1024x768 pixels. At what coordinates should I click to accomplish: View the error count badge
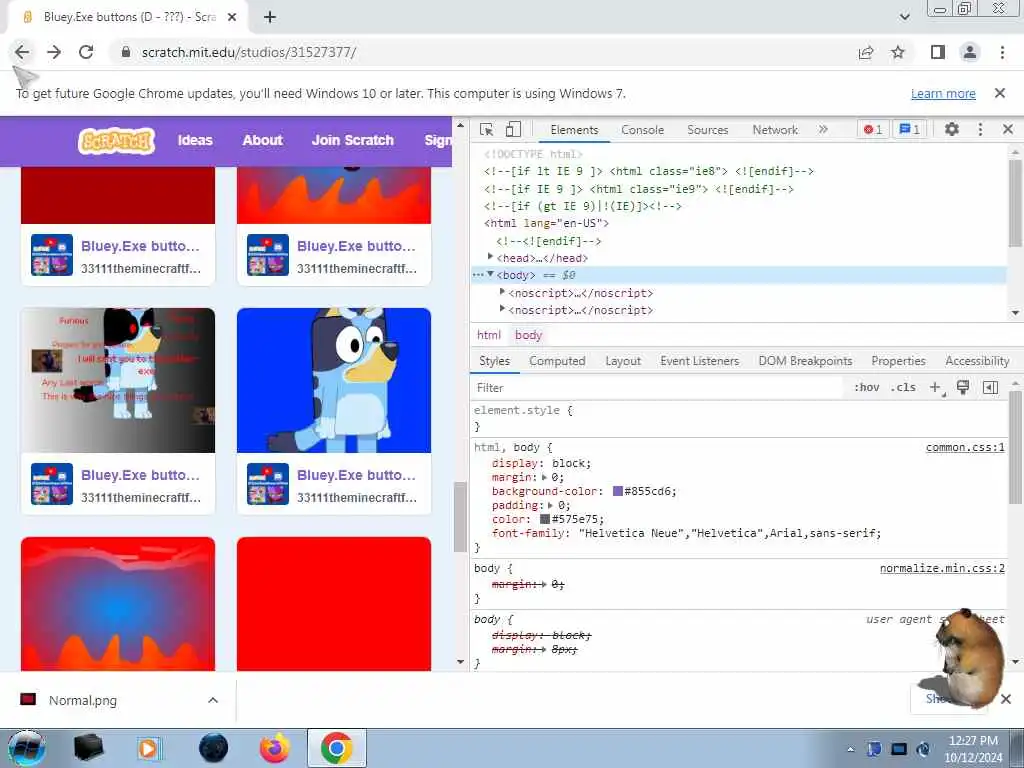[873, 129]
